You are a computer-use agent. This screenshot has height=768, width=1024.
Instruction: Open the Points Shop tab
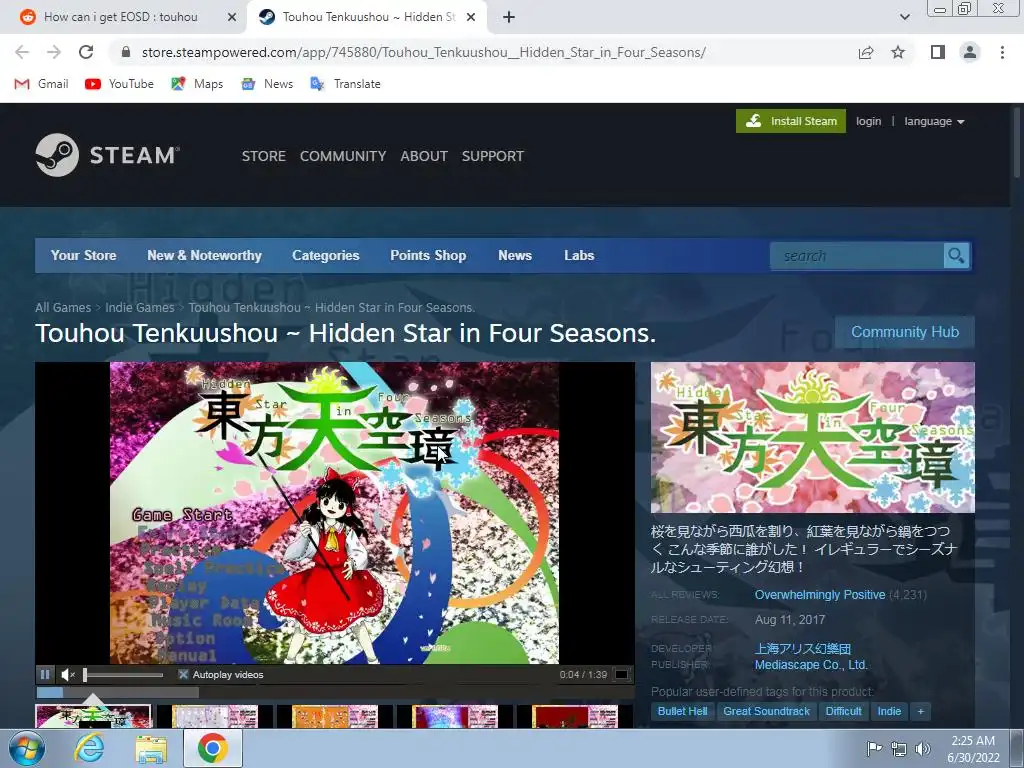point(428,255)
